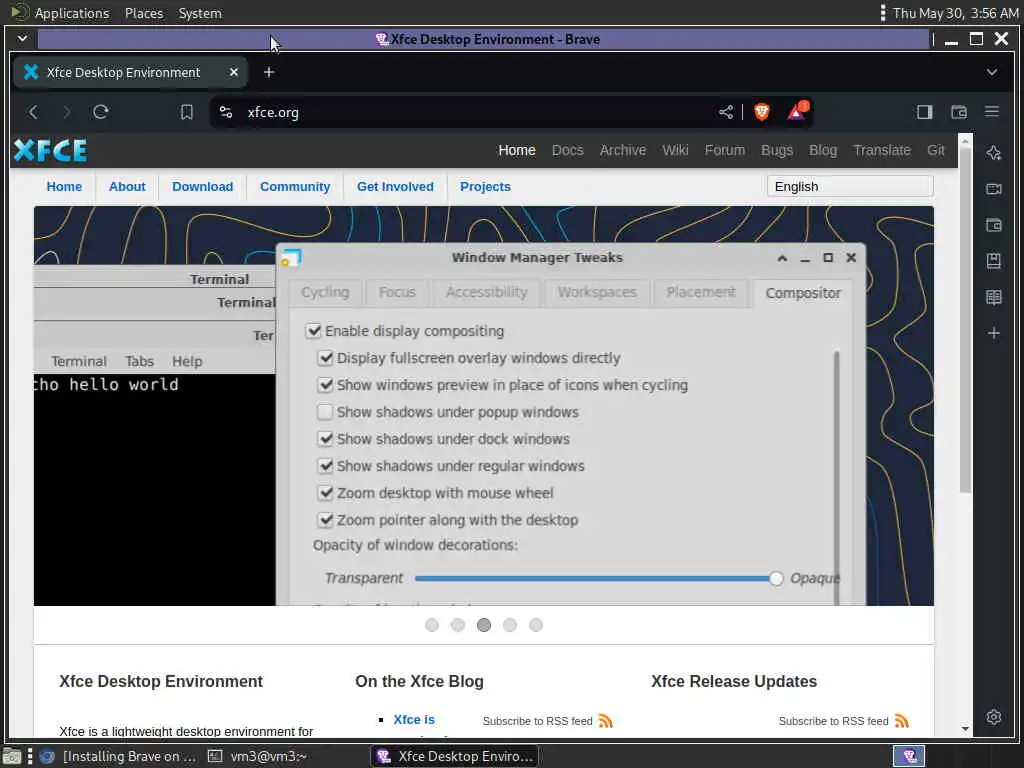Open Get Involved page link
Viewport: 1024px width, 768px height.
point(395,187)
